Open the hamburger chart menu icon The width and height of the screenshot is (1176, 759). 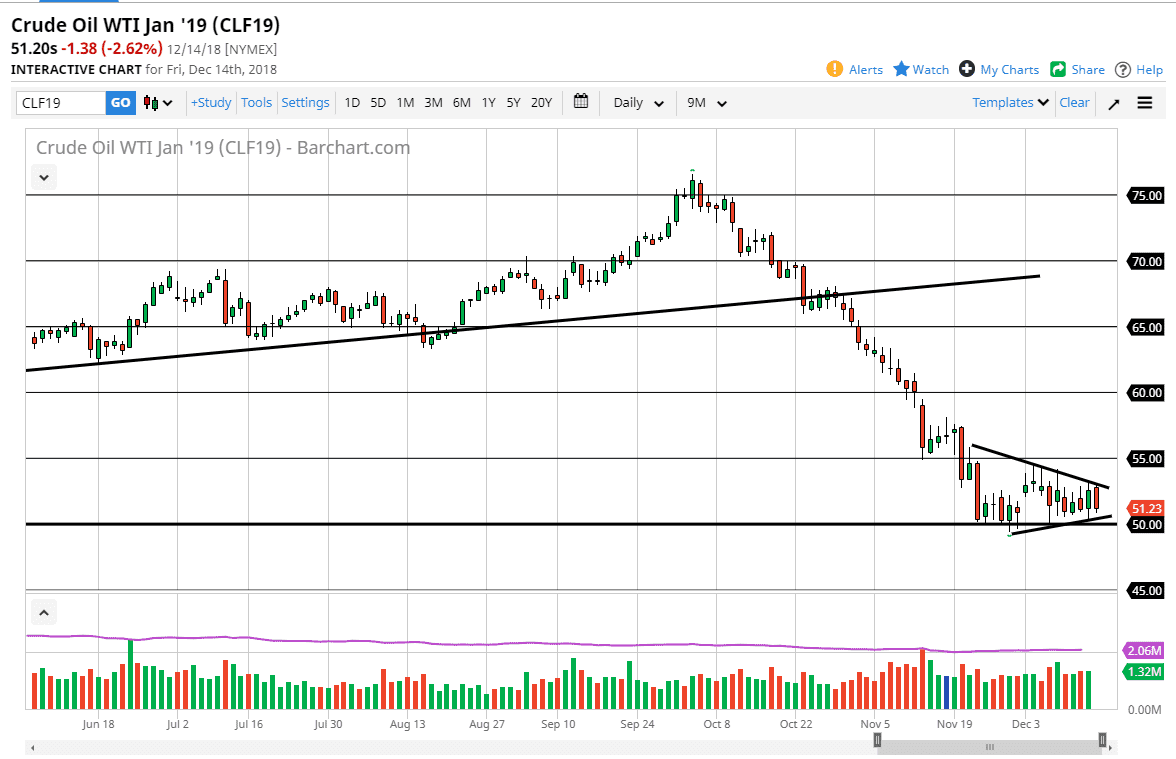(1145, 102)
